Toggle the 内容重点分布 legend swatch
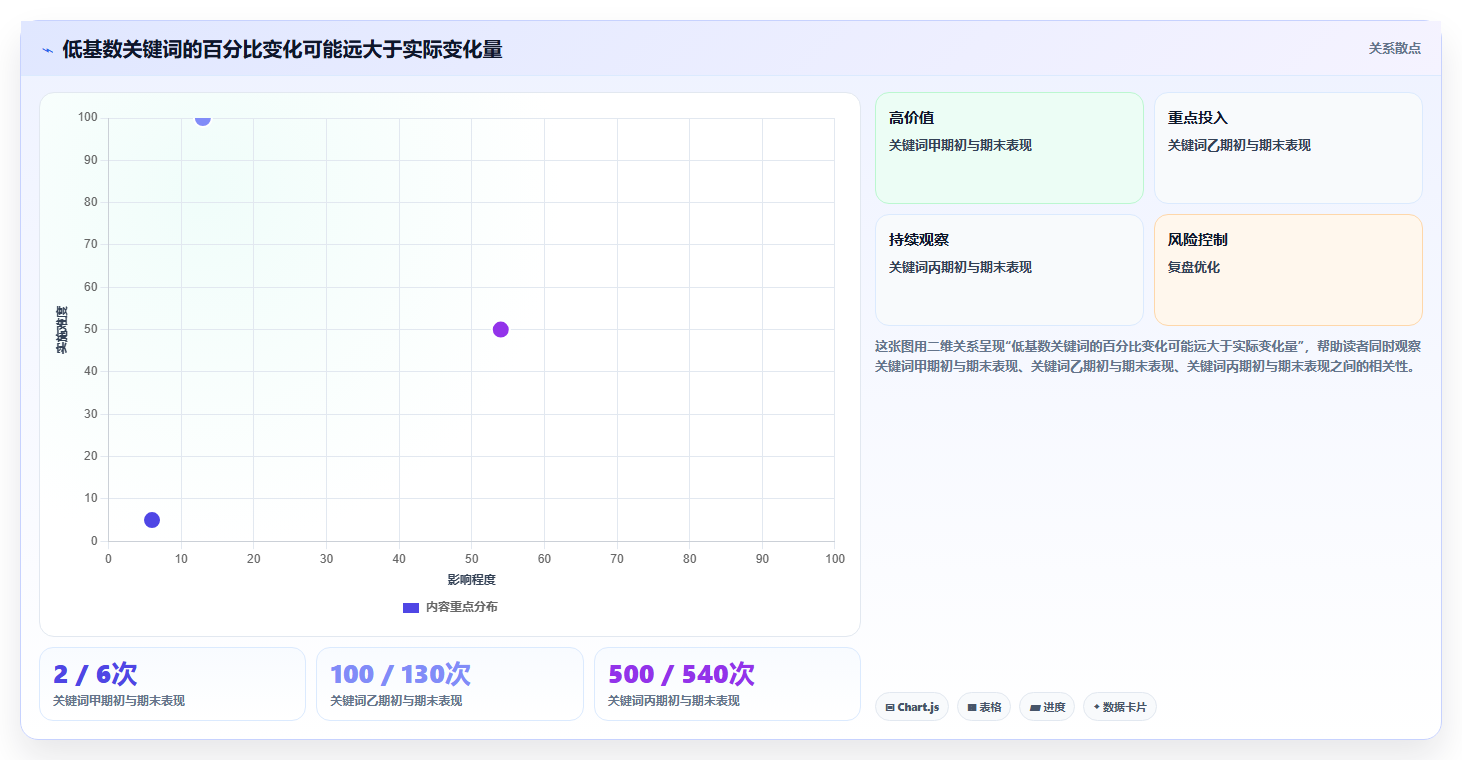 click(x=410, y=607)
